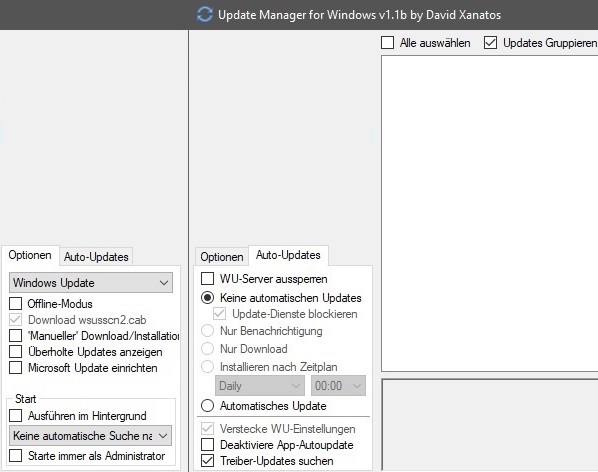Enable WU-Server aussperren checkbox
The image size is (598, 472).
point(207,278)
